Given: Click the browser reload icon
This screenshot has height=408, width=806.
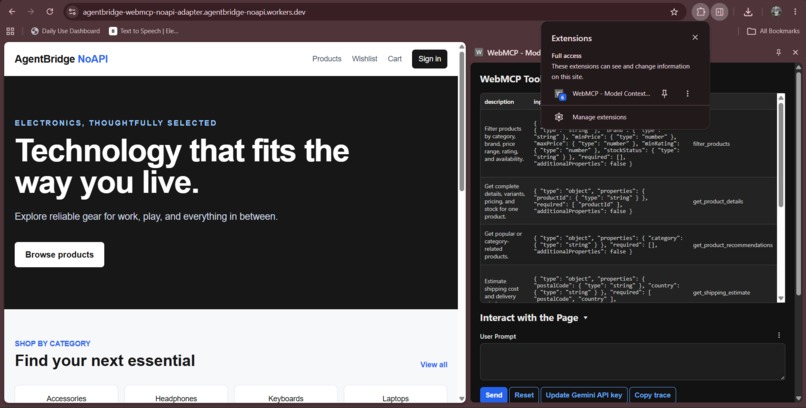Looking at the screenshot, I should click(x=49, y=12).
